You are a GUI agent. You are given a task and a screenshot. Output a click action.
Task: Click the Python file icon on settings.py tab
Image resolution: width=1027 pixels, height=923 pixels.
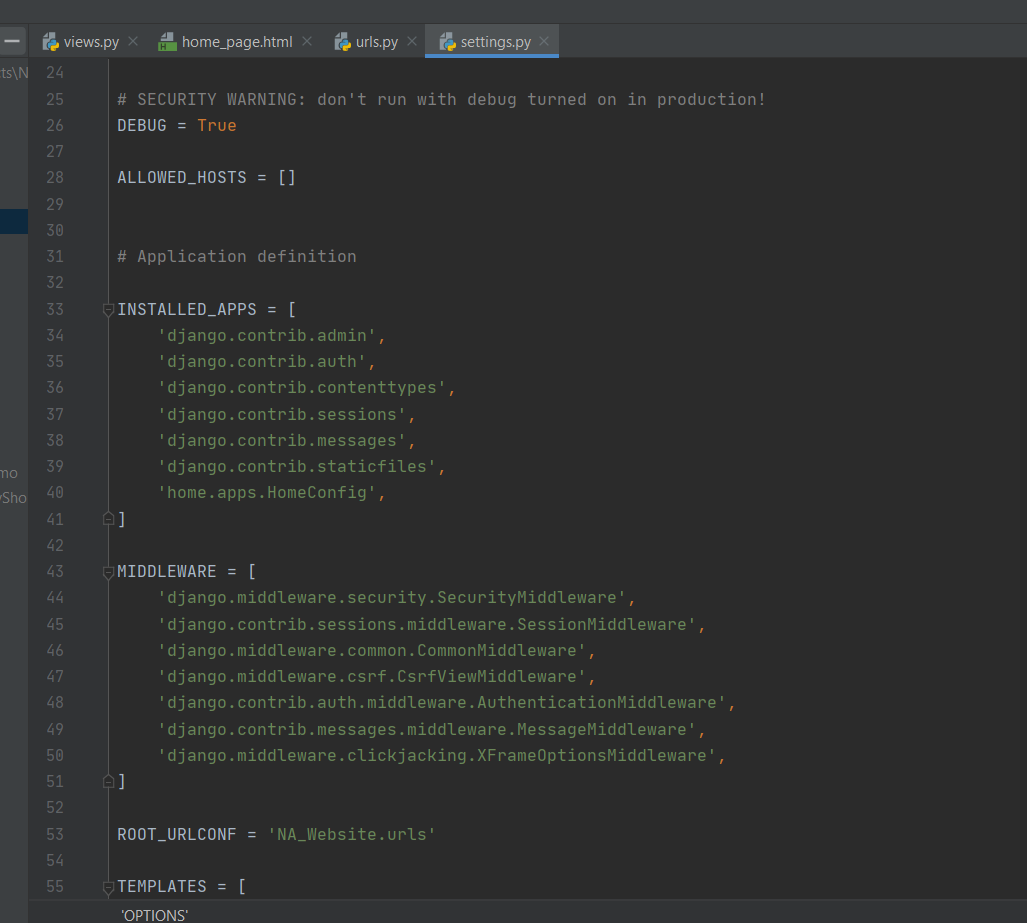pos(447,42)
